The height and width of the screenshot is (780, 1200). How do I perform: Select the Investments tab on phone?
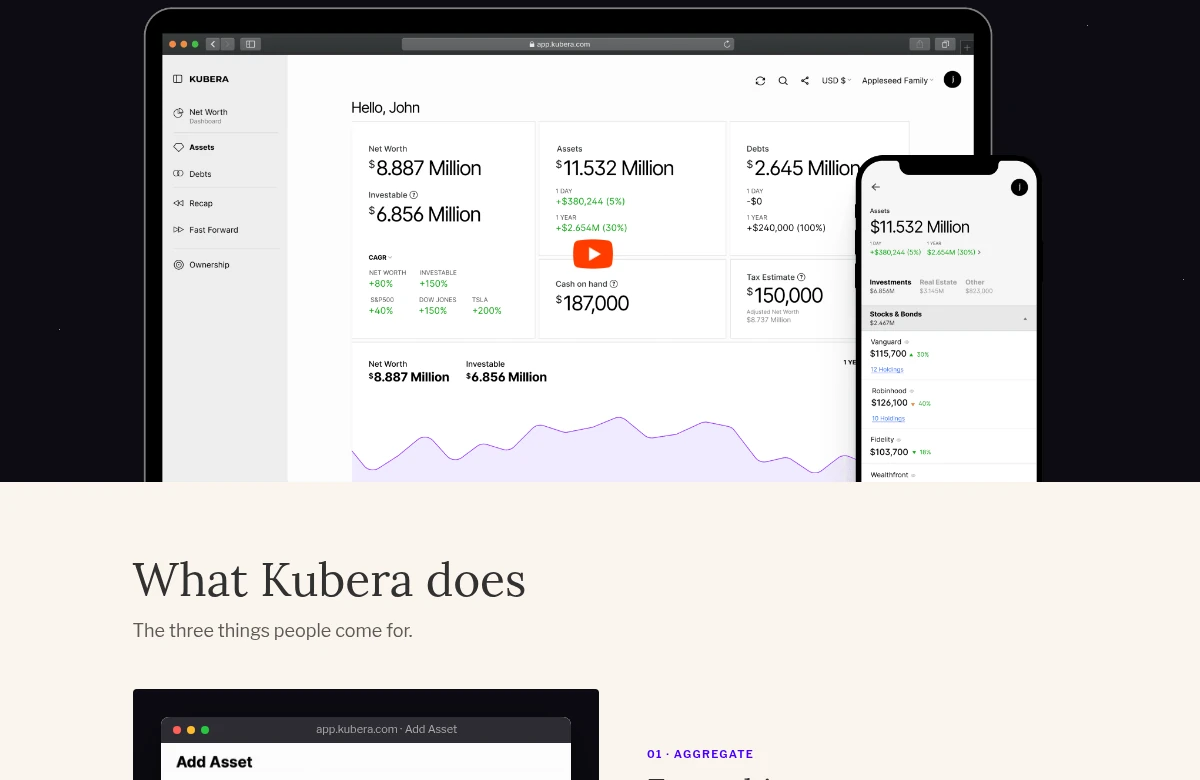point(890,286)
